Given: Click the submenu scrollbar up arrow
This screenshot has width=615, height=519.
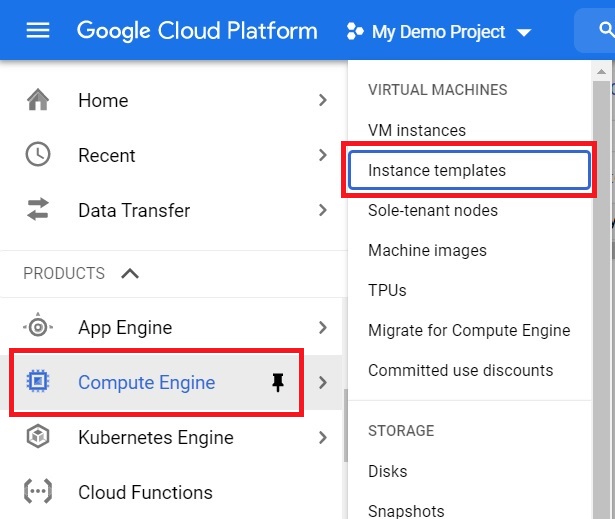Looking at the screenshot, I should [601, 71].
